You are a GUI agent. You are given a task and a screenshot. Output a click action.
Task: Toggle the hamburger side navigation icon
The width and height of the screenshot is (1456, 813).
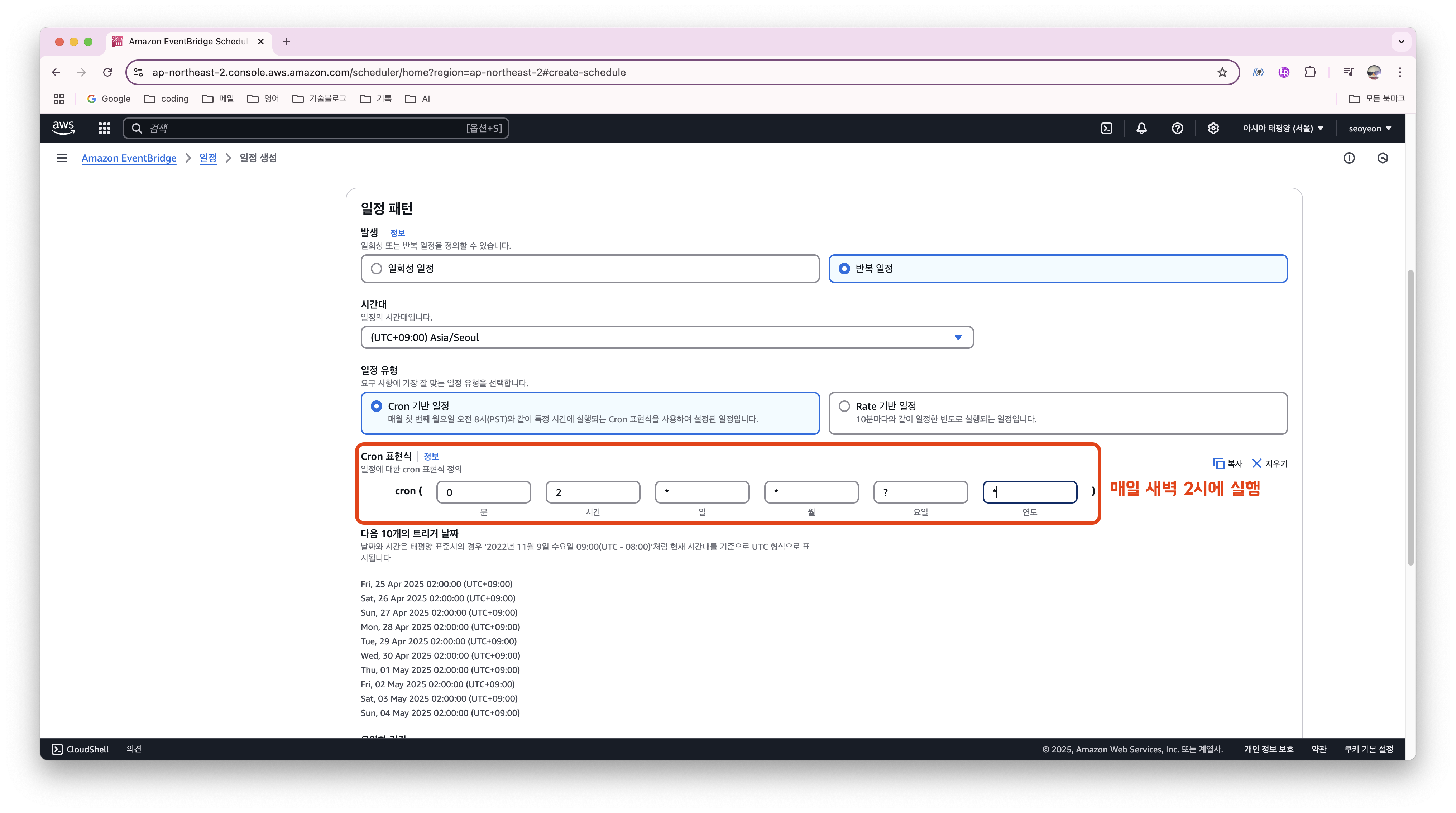point(62,158)
